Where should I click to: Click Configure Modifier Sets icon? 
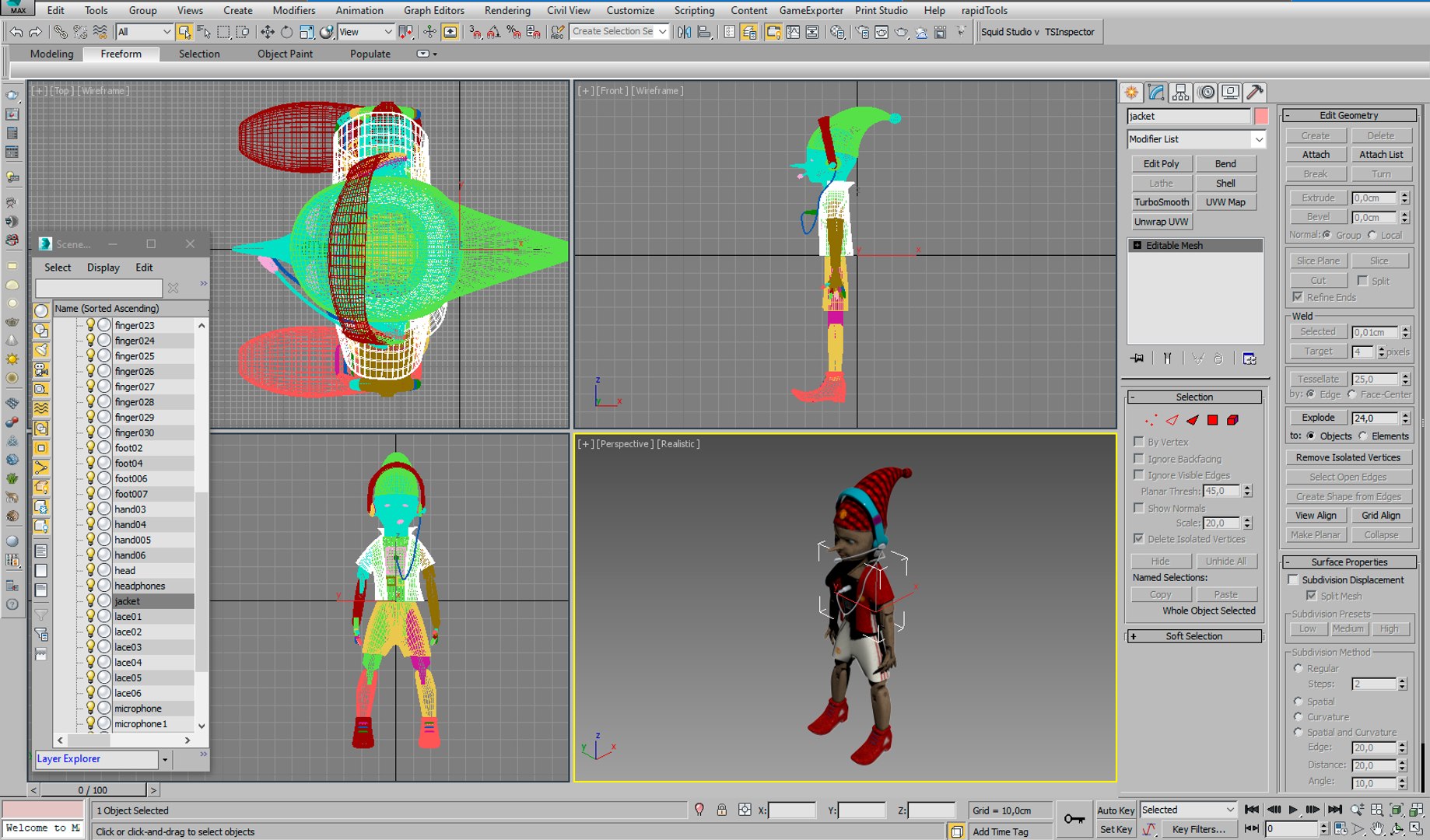coord(1249,359)
